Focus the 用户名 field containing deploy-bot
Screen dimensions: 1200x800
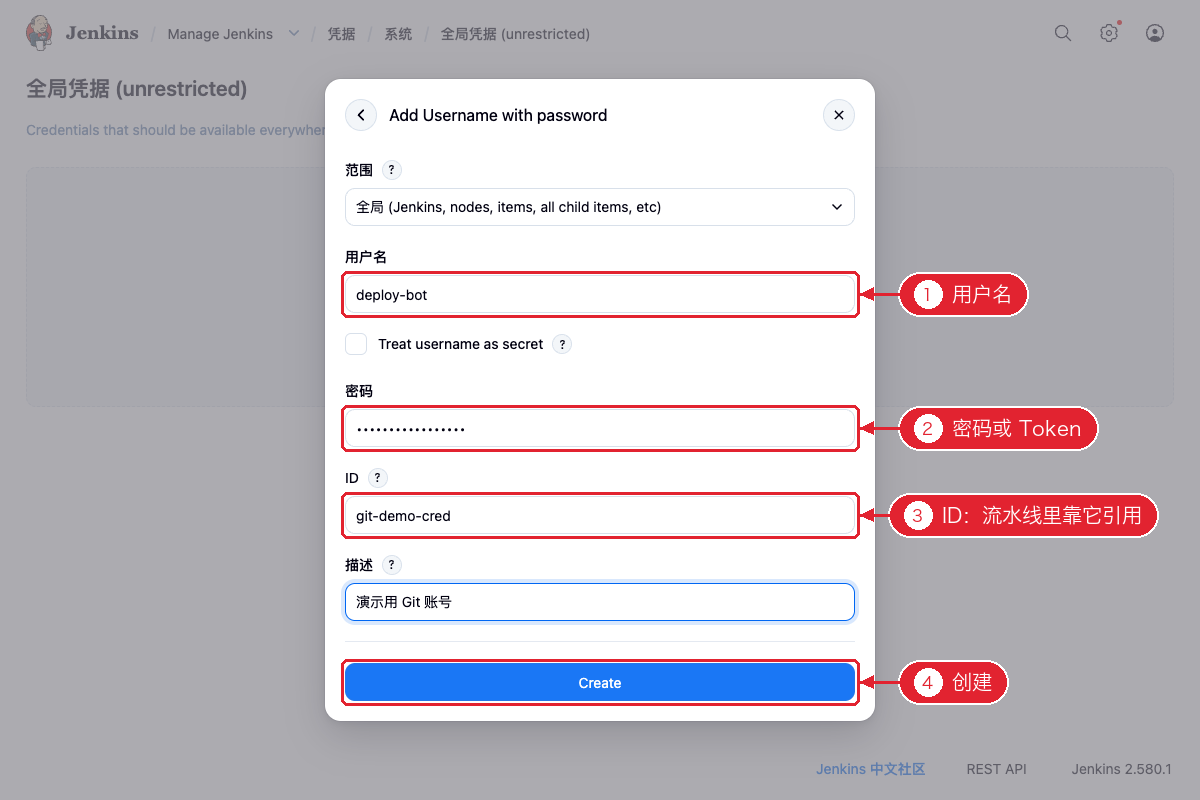[x=600, y=295]
